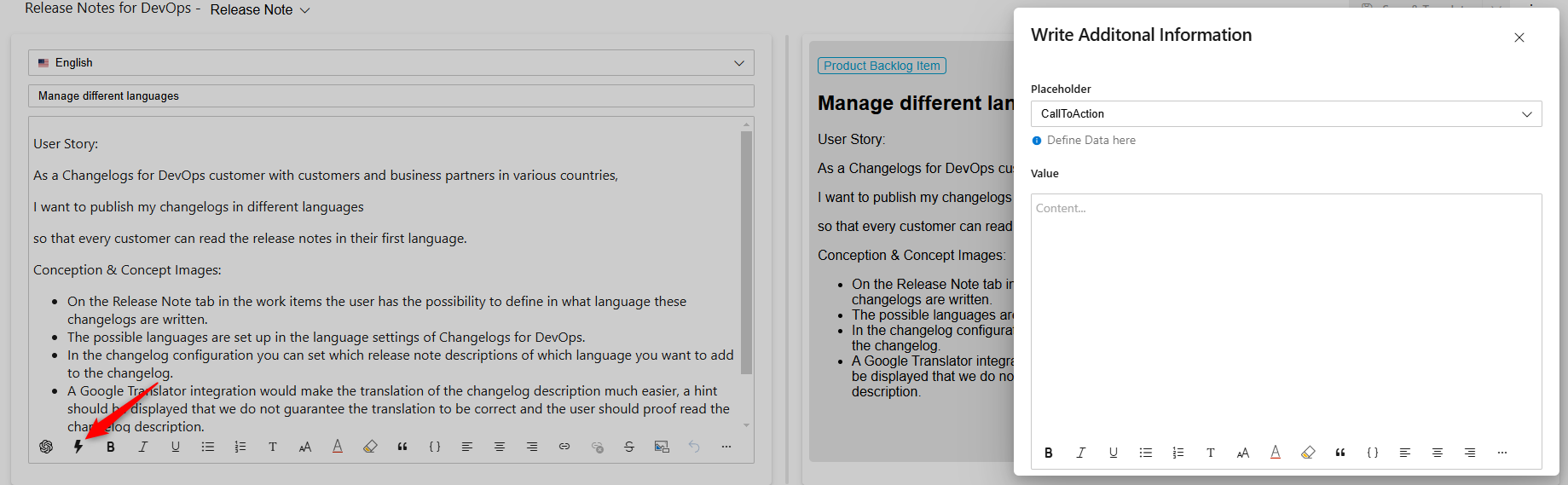Open more options in main editor toolbar

click(726, 447)
